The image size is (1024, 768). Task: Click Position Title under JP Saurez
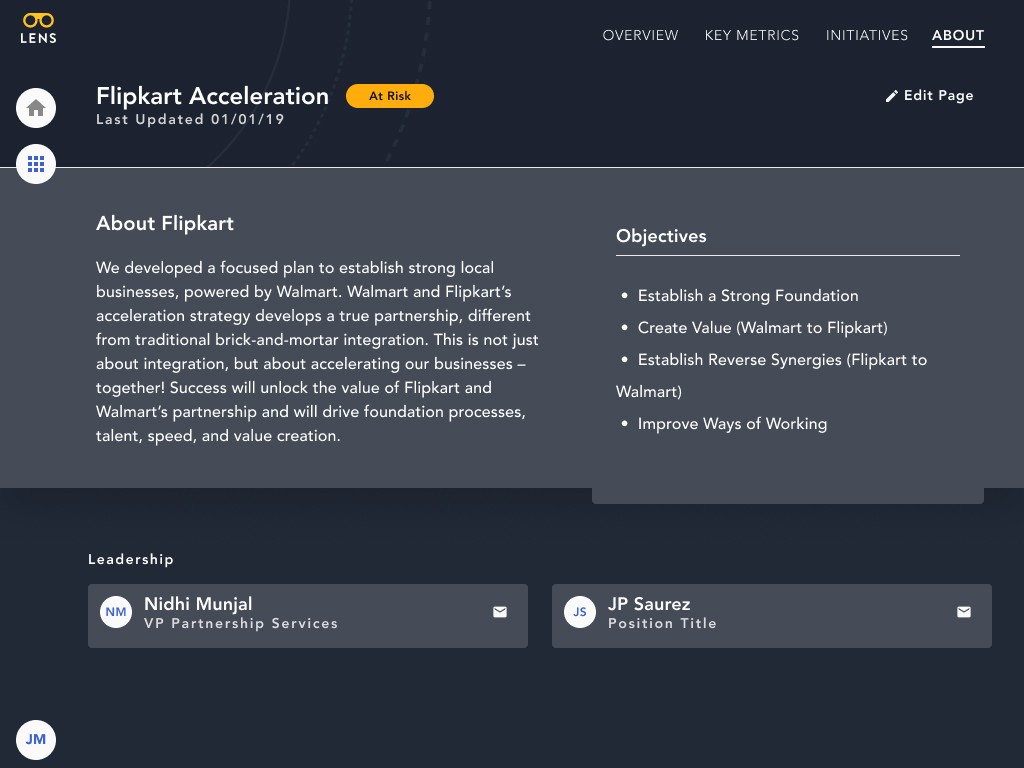point(662,624)
